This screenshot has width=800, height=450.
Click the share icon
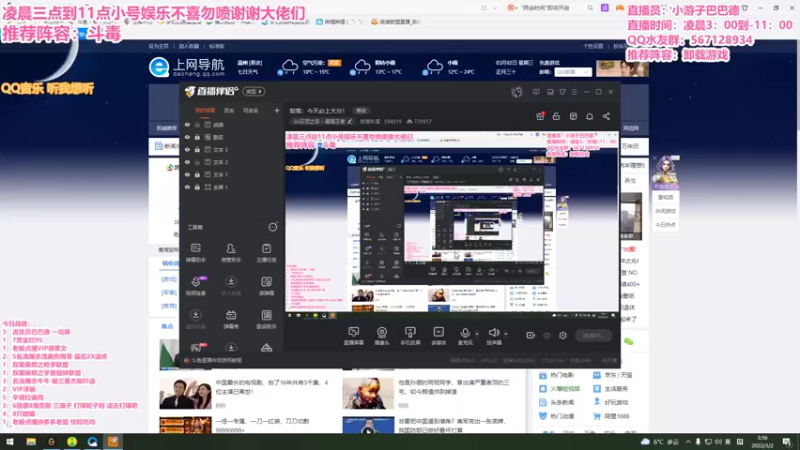tap(606, 116)
